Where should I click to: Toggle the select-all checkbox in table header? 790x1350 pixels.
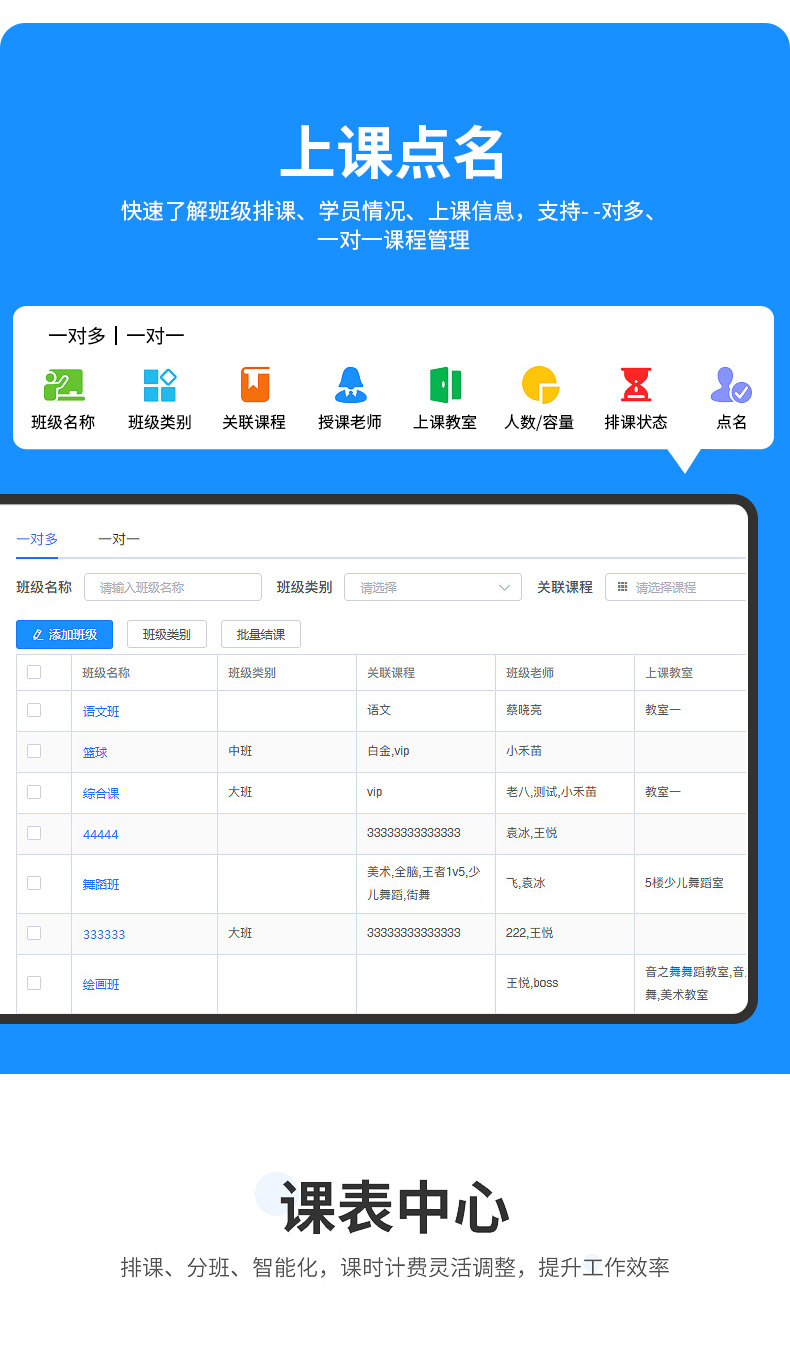(34, 672)
